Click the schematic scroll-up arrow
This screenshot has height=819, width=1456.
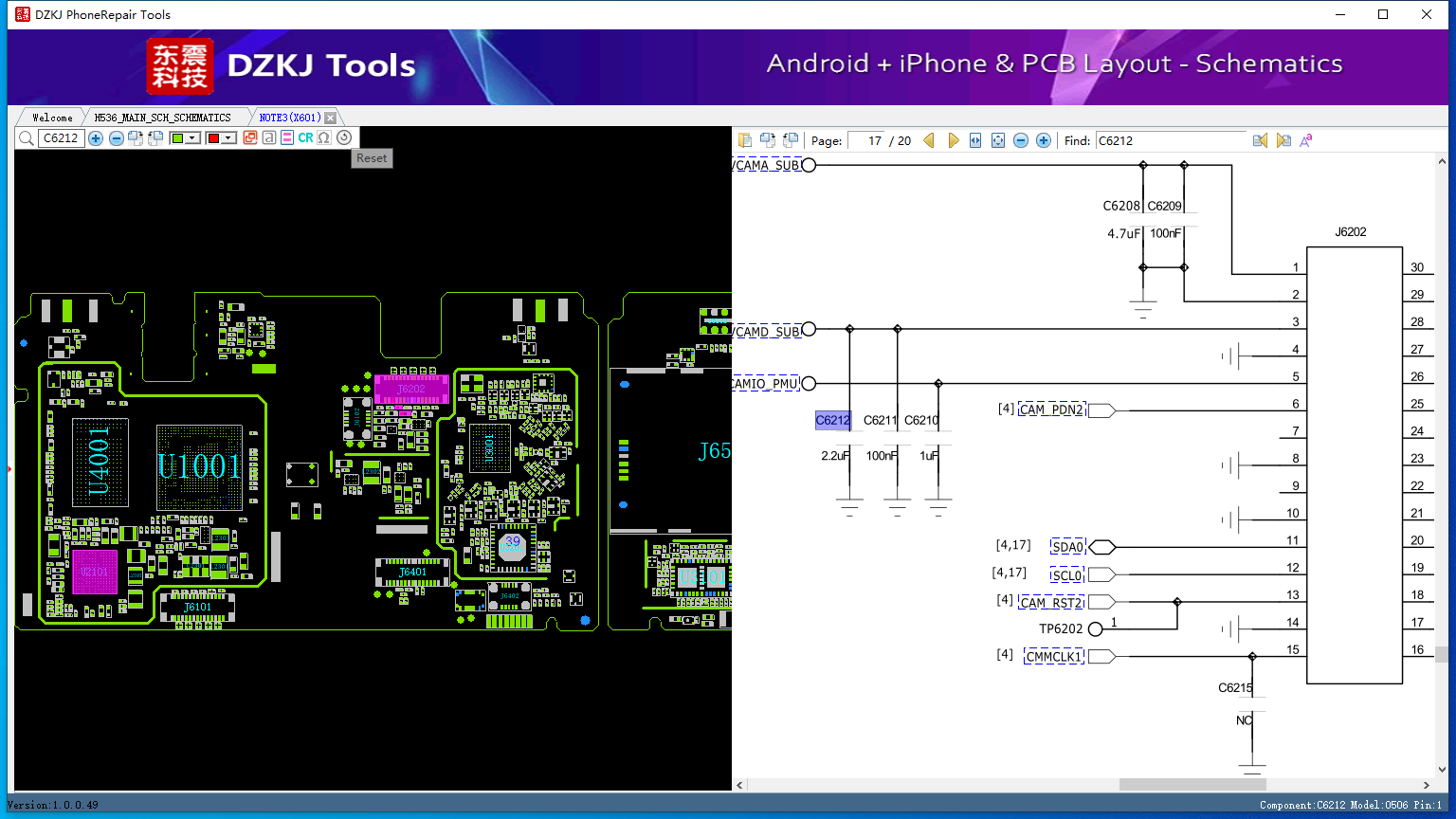click(1442, 162)
